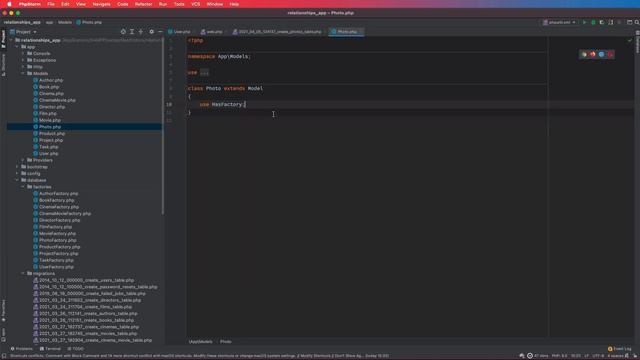Open Project panel settings gear
The height and width of the screenshot is (360, 640).
point(151,31)
